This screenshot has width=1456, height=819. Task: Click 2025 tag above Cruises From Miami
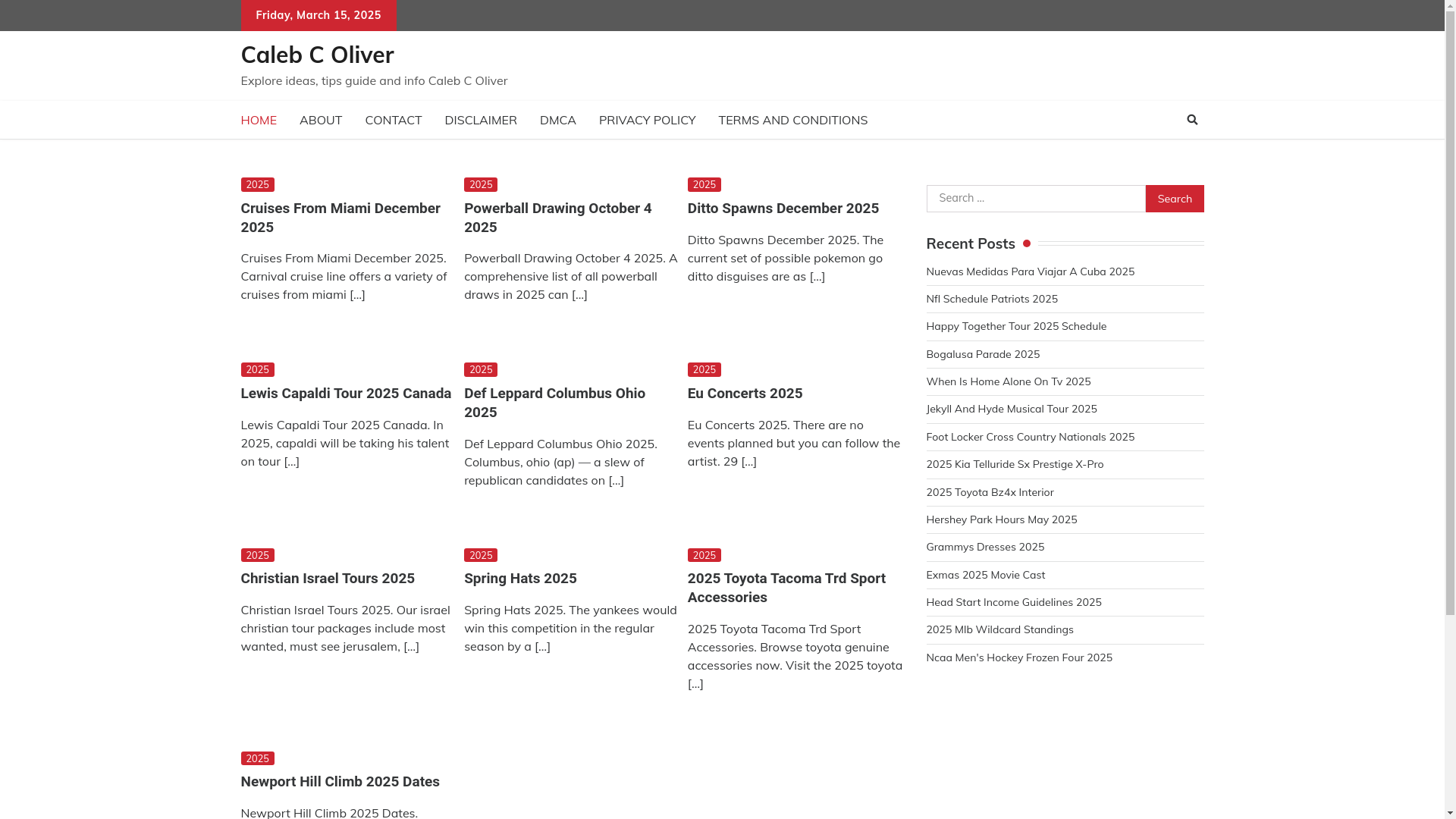click(258, 185)
